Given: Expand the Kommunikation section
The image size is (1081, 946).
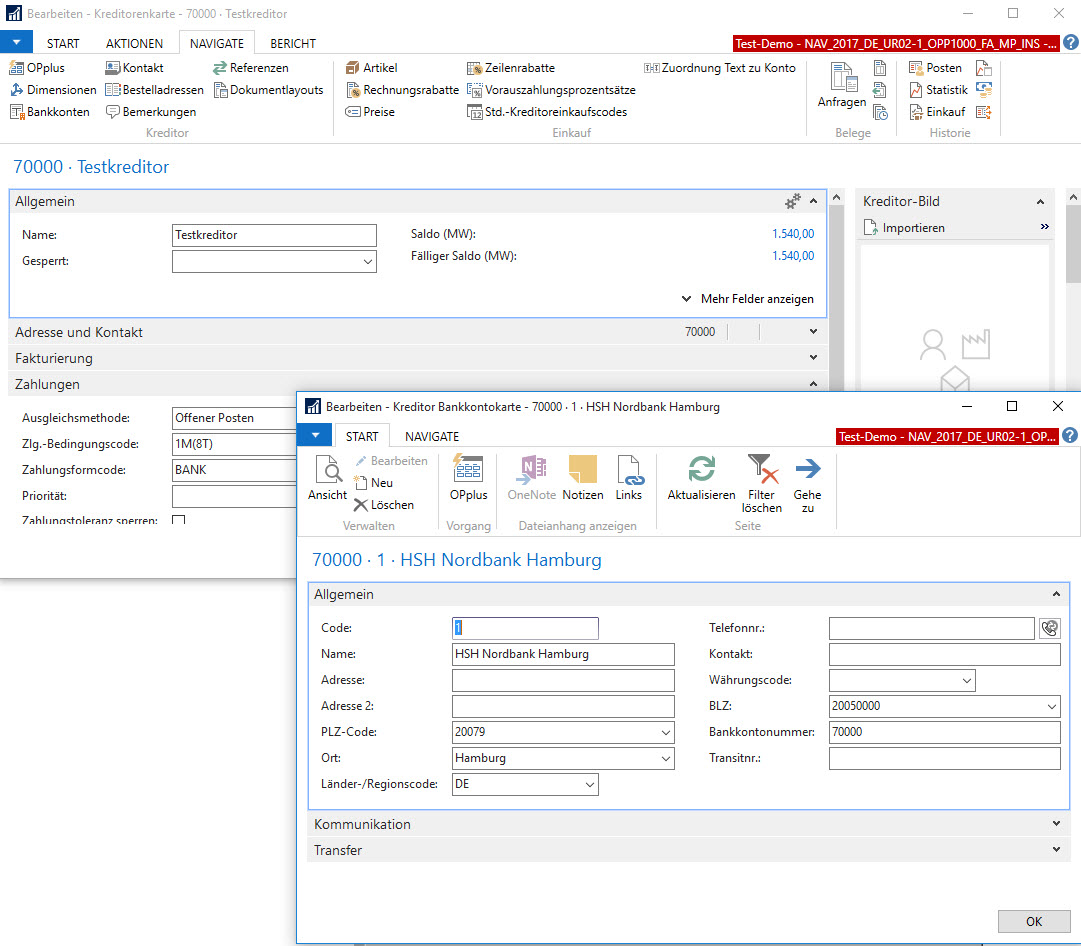Looking at the screenshot, I should pyautogui.click(x=687, y=824).
